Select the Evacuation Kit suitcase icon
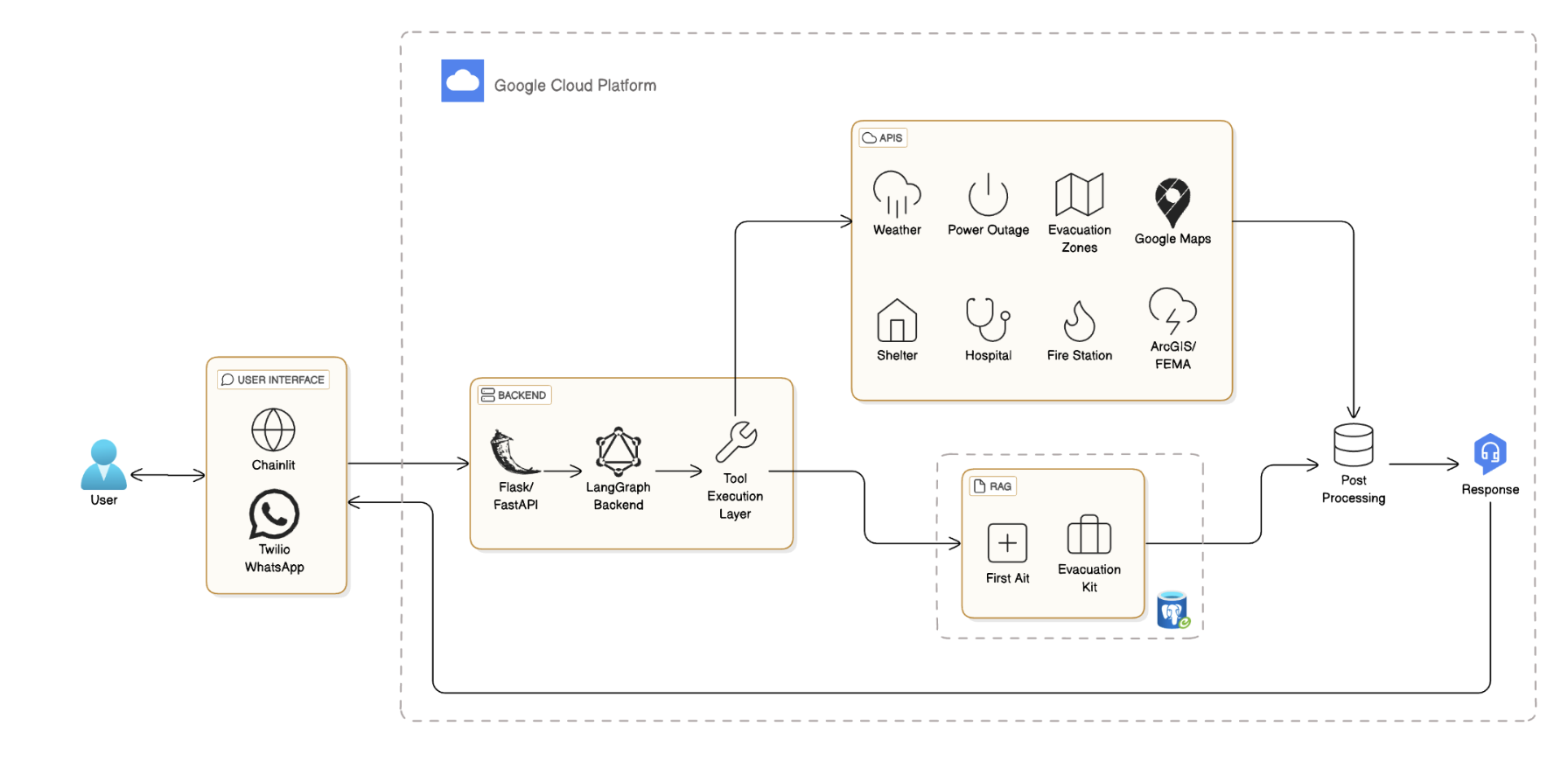This screenshot has width=1568, height=775. 1088,534
